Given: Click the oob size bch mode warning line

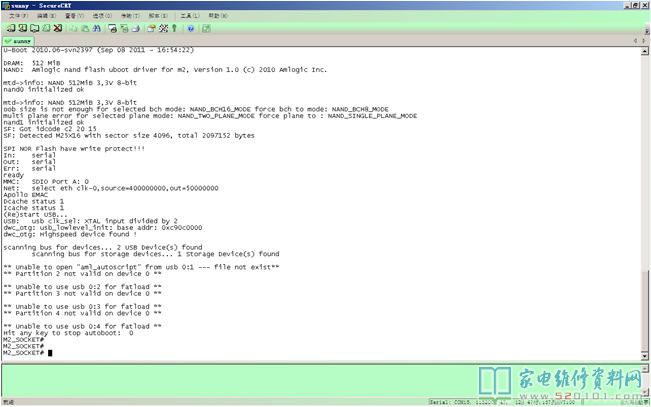Looking at the screenshot, I should pyautogui.click(x=196, y=109).
